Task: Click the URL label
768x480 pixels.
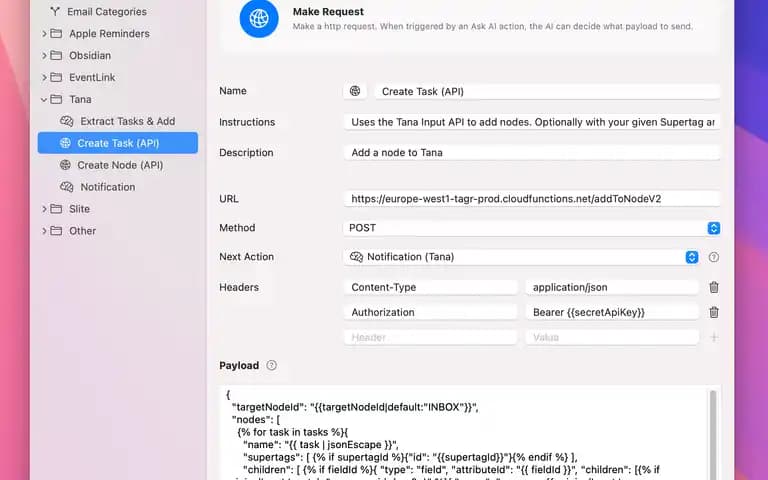Action: pos(229,199)
